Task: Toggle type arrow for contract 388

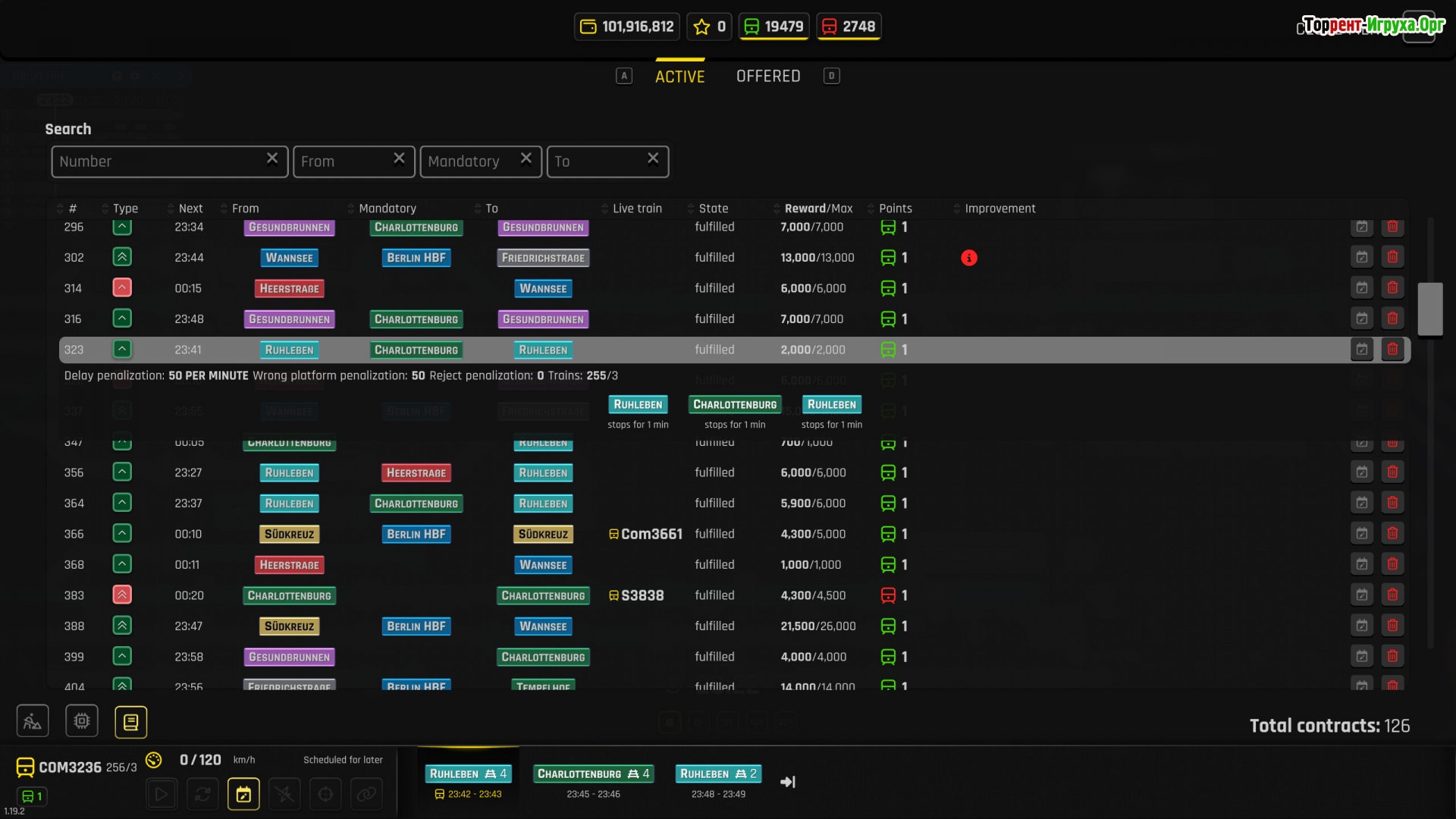Action: click(x=122, y=626)
